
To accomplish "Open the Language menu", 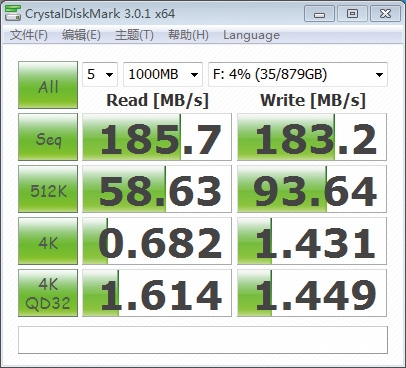I will 251,35.
